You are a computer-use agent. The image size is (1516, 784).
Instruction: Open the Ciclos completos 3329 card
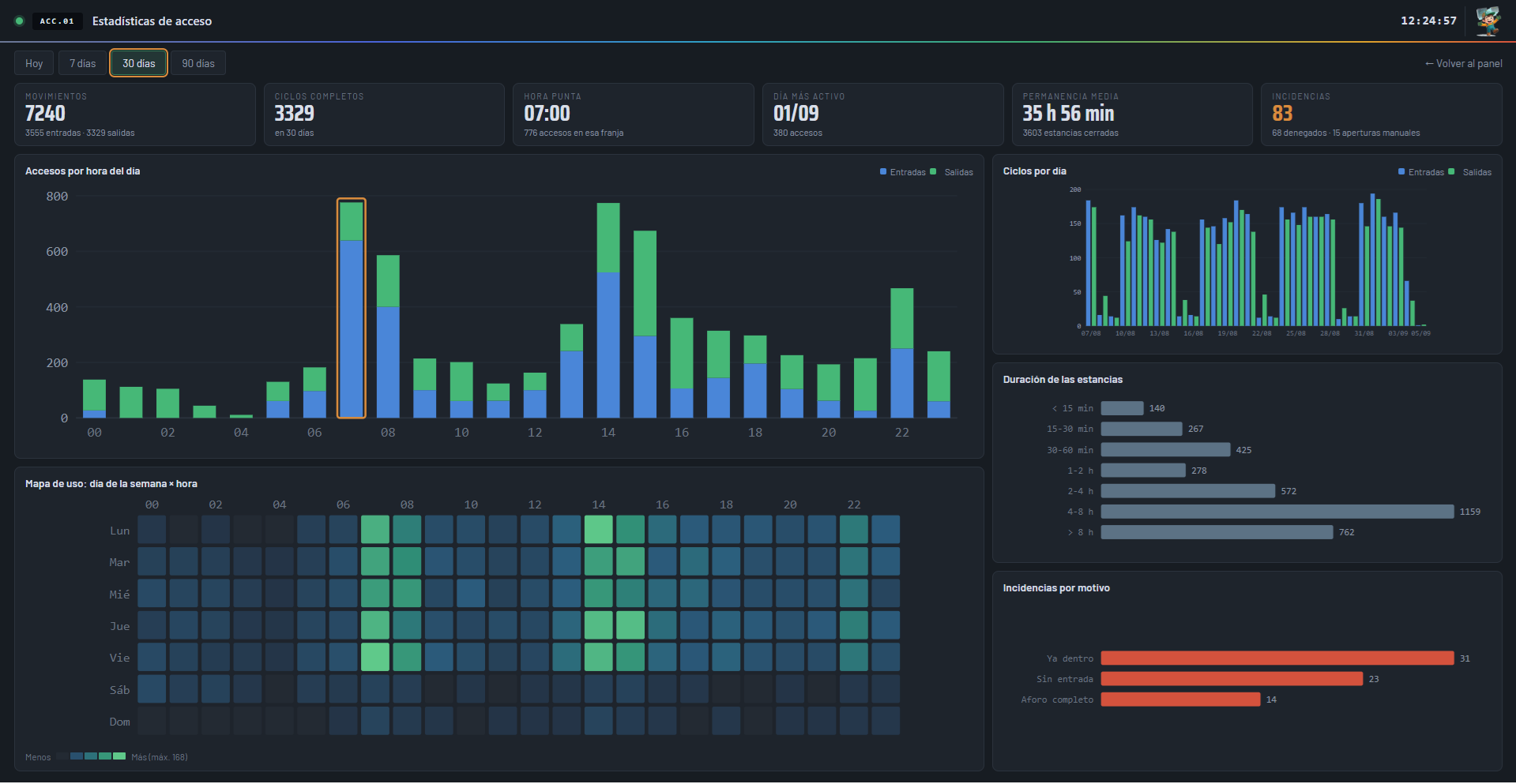tap(384, 114)
